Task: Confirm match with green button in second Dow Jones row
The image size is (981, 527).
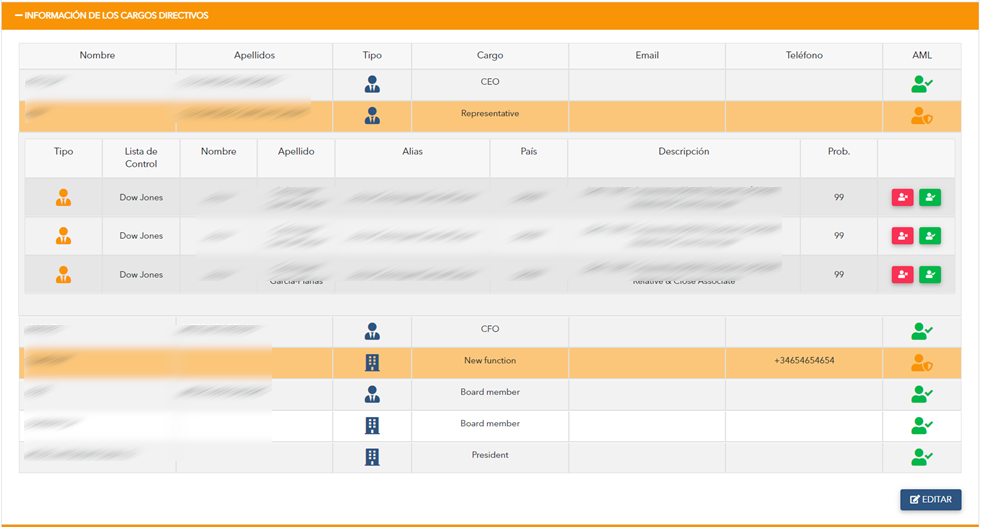Action: 930,236
